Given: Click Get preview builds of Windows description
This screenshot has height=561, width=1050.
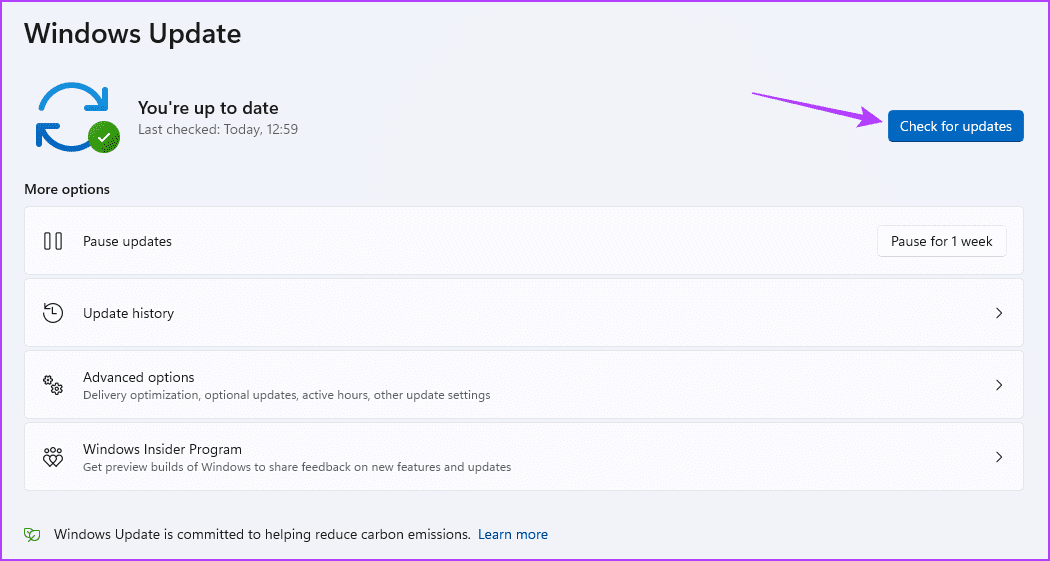Looking at the screenshot, I should 297,467.
